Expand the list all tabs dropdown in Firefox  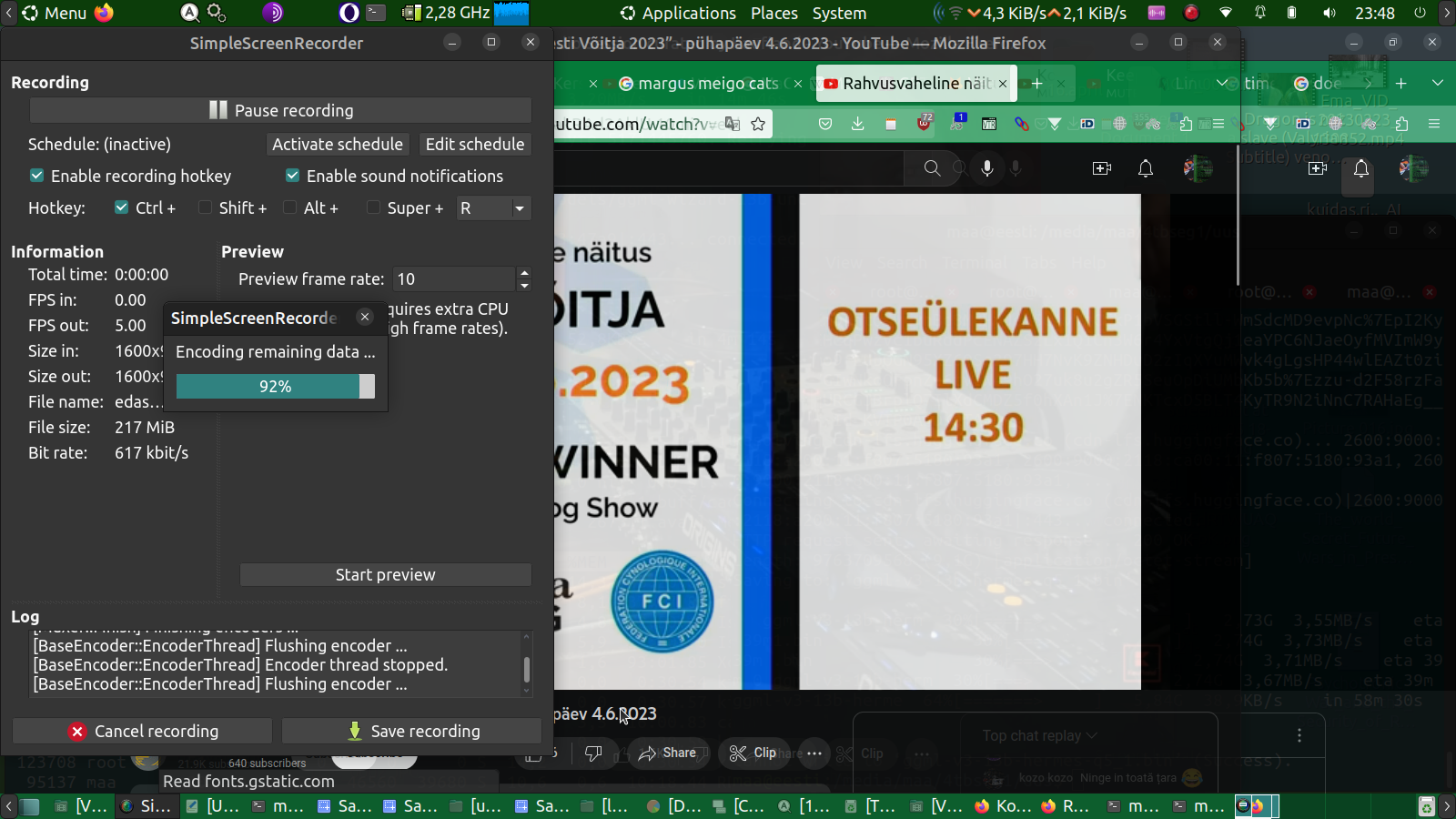1223,84
